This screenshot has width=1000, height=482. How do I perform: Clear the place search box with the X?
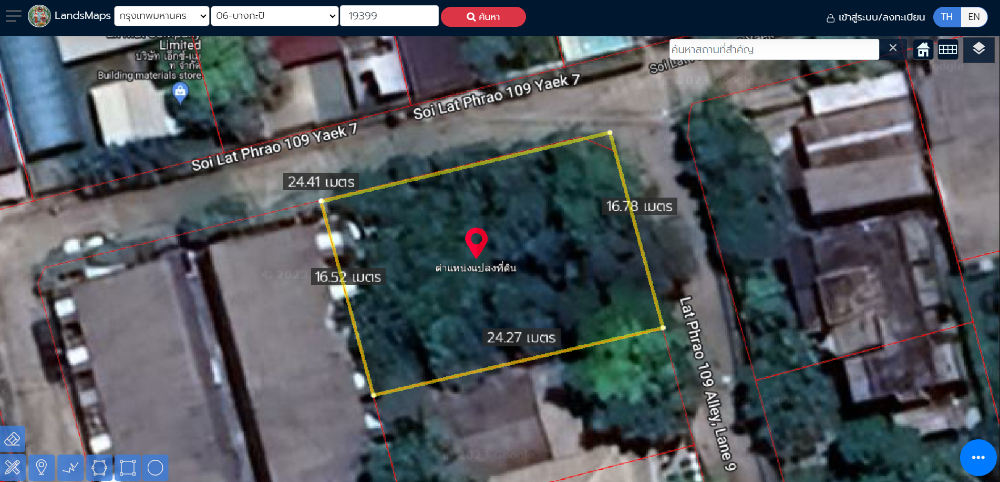click(x=893, y=48)
